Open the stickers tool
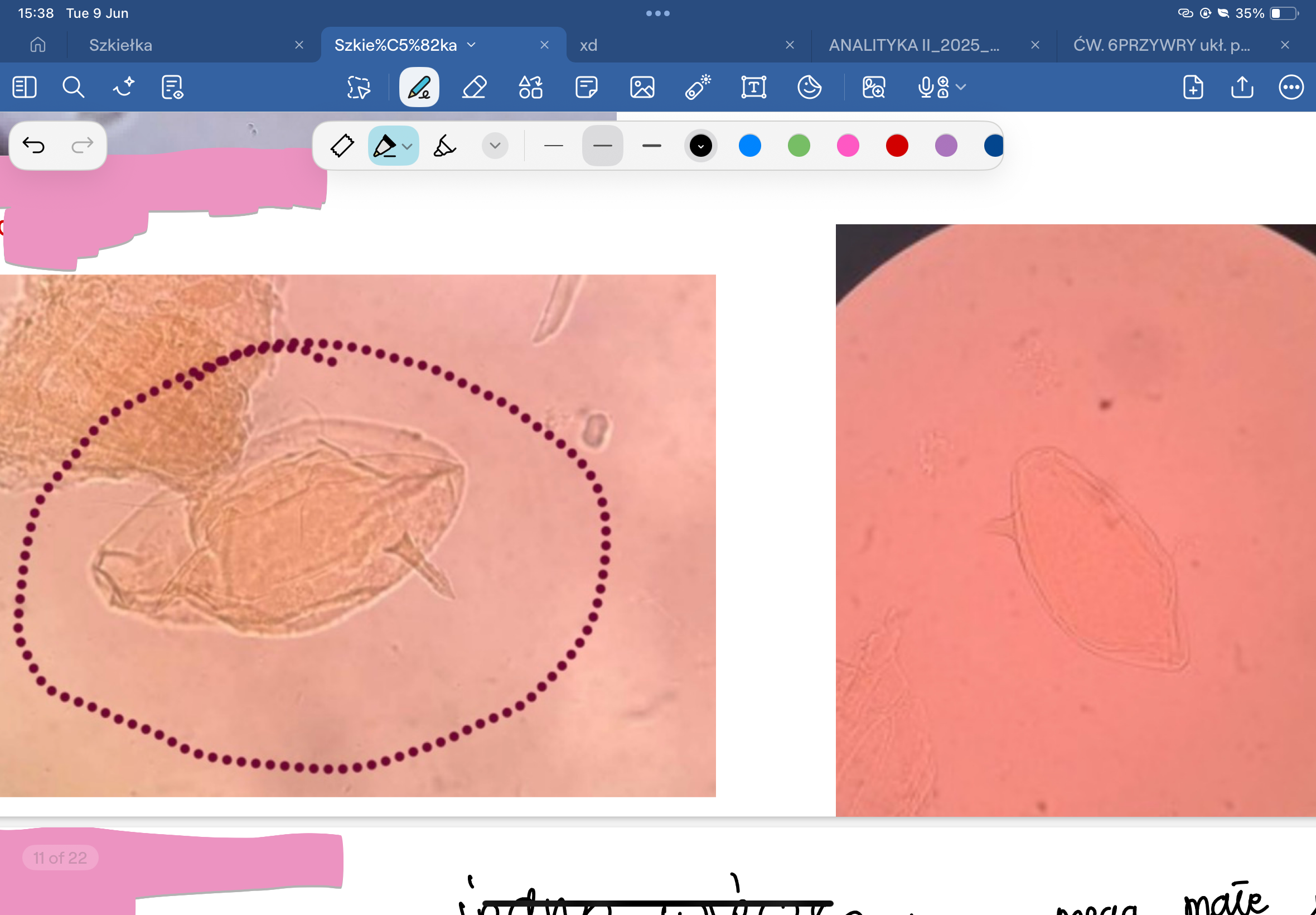Viewport: 1316px width, 915px height. pos(810,87)
